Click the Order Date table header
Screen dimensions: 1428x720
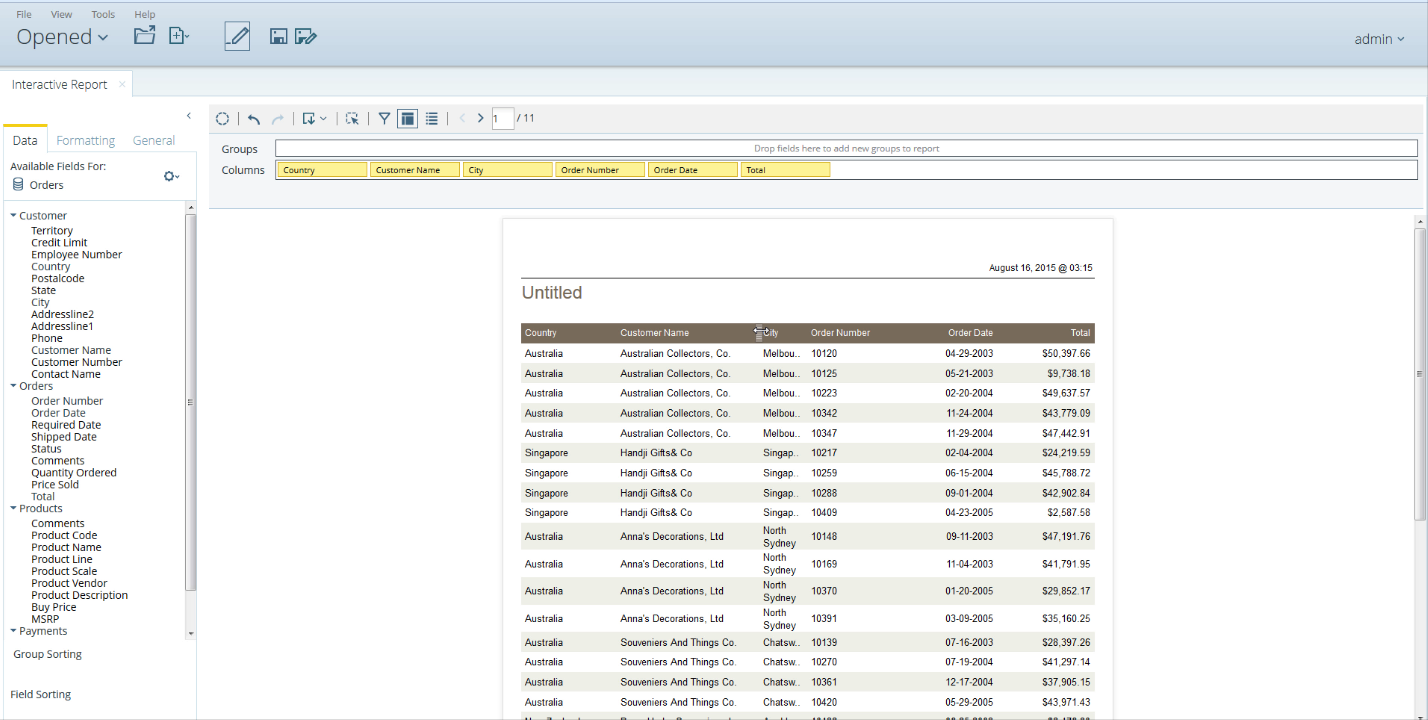(970, 333)
